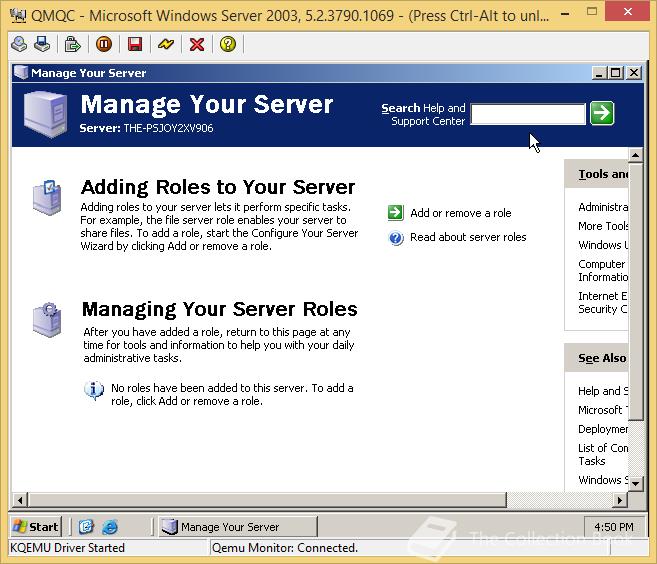Click the horizontal scrollbar left arrow
Screen dimensions: 657x564
pyautogui.click(x=20, y=500)
